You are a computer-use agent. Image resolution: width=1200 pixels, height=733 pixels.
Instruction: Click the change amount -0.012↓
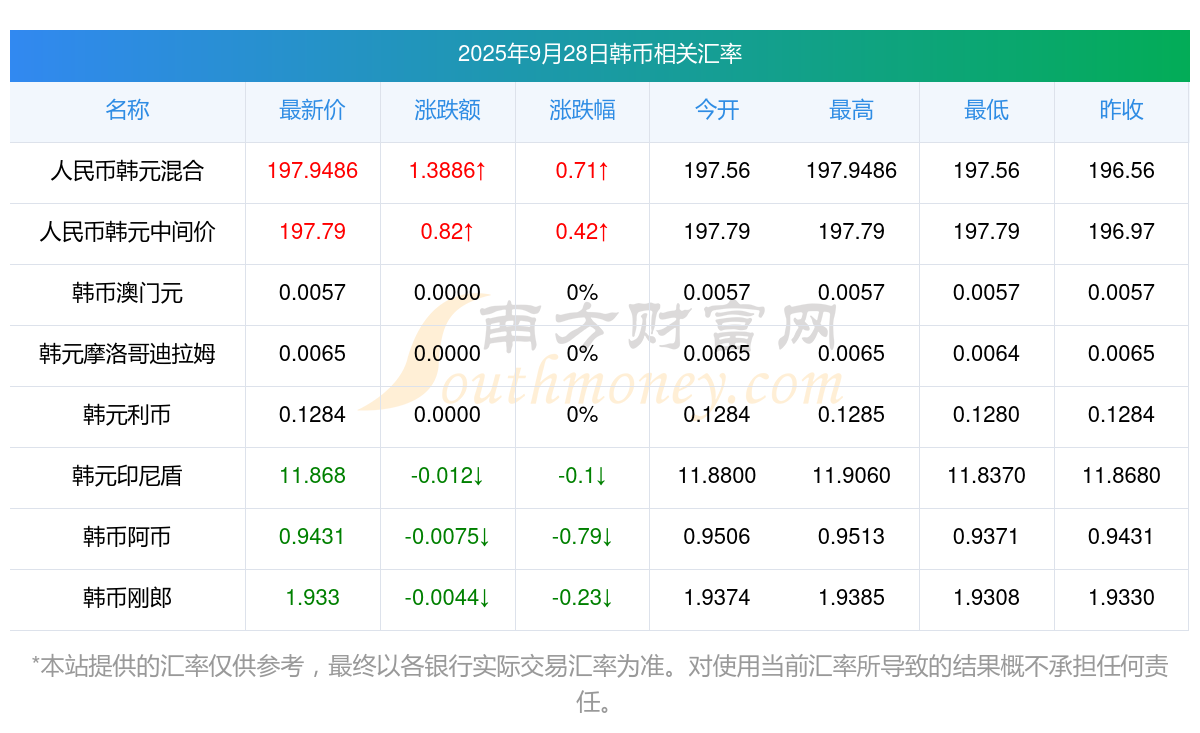pos(447,476)
